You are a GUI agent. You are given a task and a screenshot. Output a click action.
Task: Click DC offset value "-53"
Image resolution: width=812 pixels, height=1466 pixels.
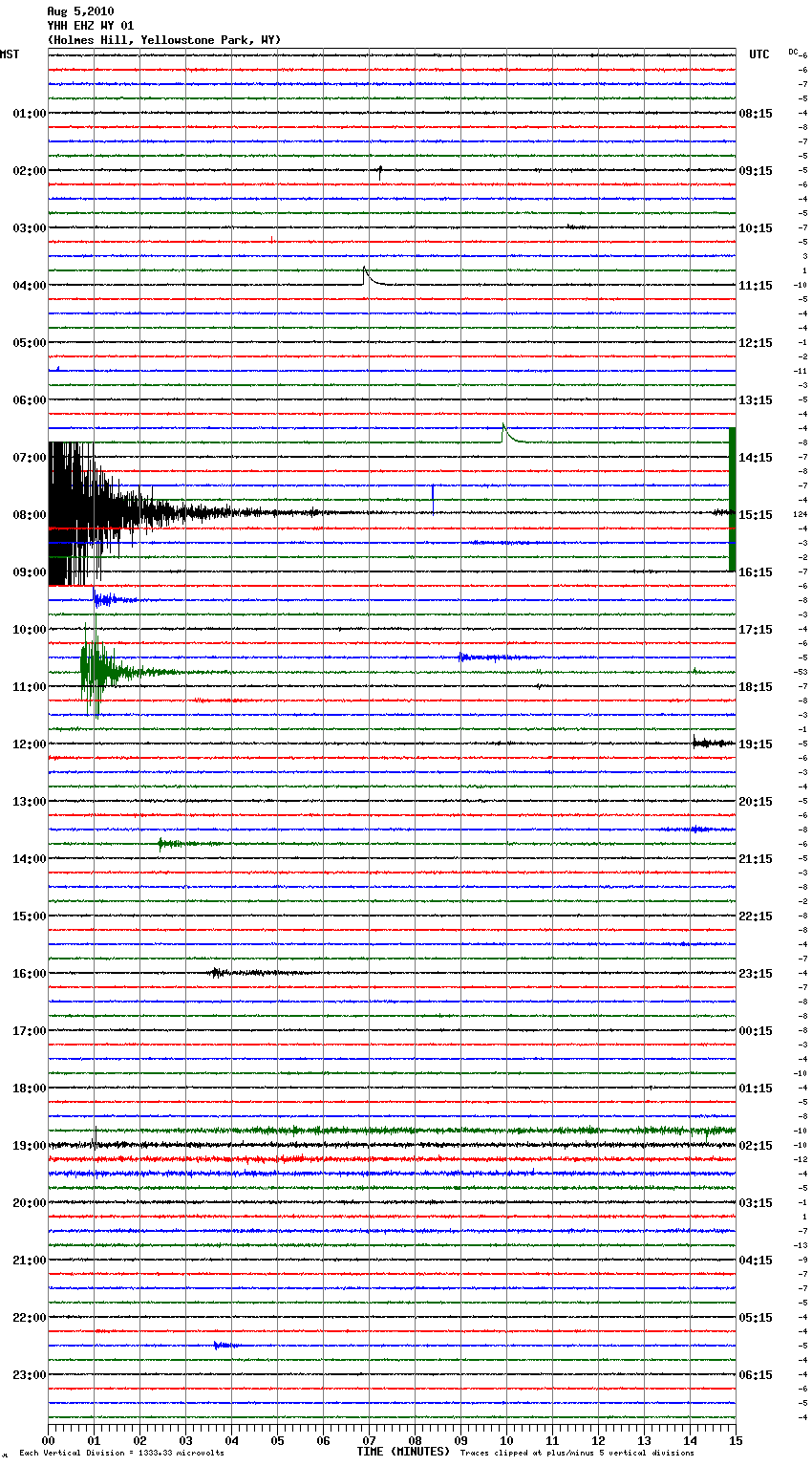tap(801, 672)
